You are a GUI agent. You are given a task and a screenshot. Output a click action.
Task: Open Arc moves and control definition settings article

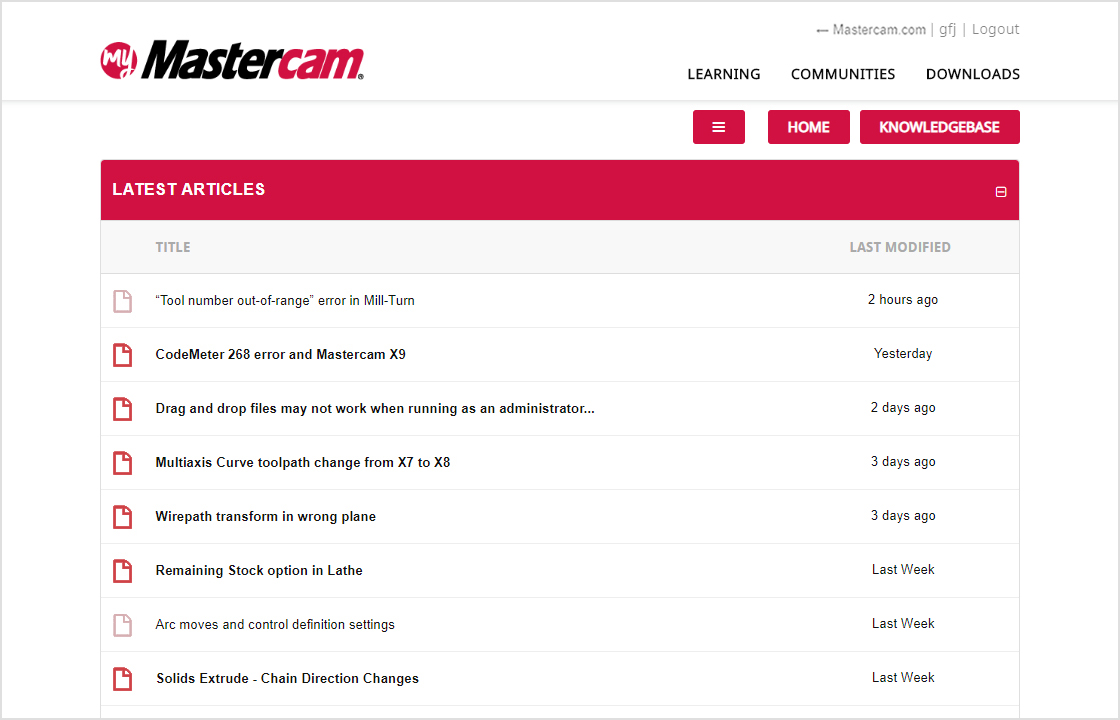click(275, 624)
